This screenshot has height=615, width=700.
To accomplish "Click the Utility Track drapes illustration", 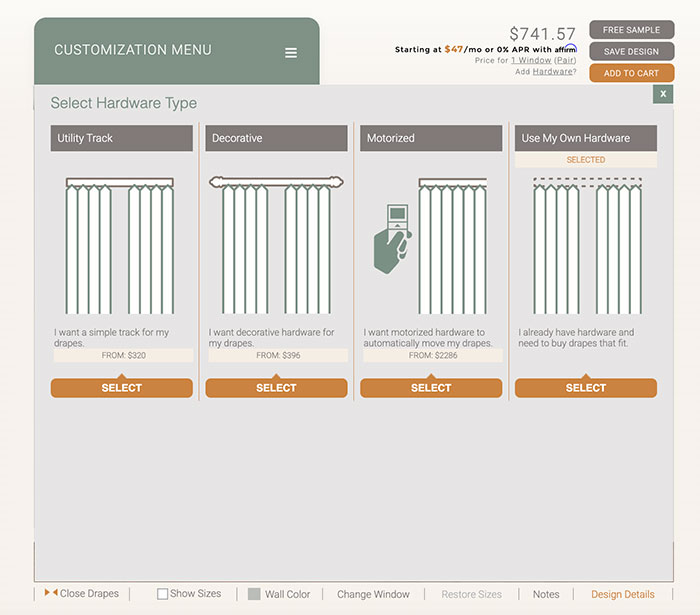I will [121, 245].
